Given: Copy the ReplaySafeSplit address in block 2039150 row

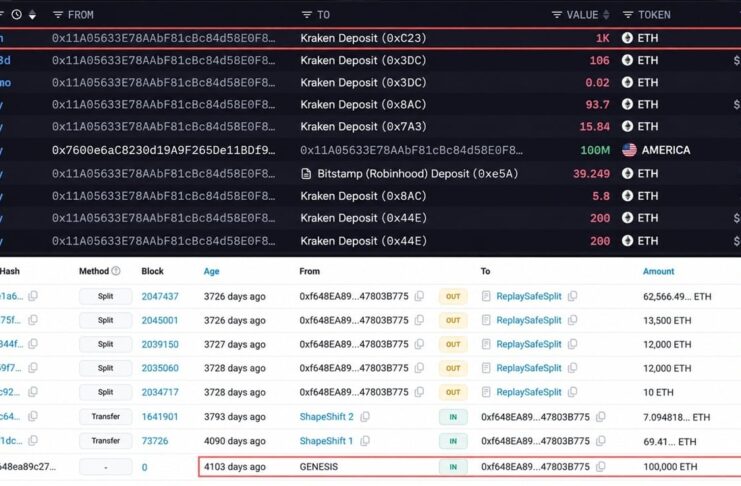Looking at the screenshot, I should [x=572, y=344].
